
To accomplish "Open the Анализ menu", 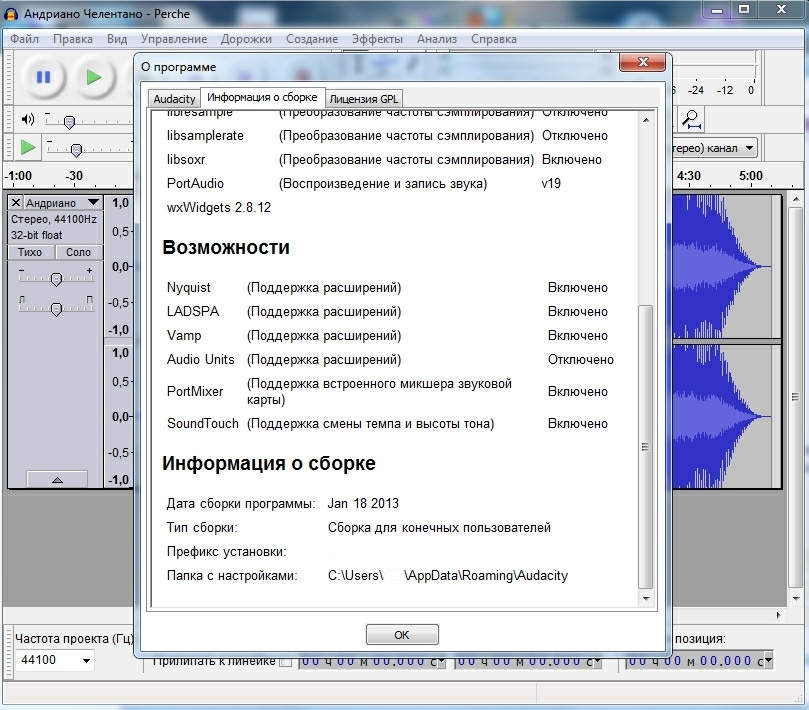I will (x=437, y=39).
